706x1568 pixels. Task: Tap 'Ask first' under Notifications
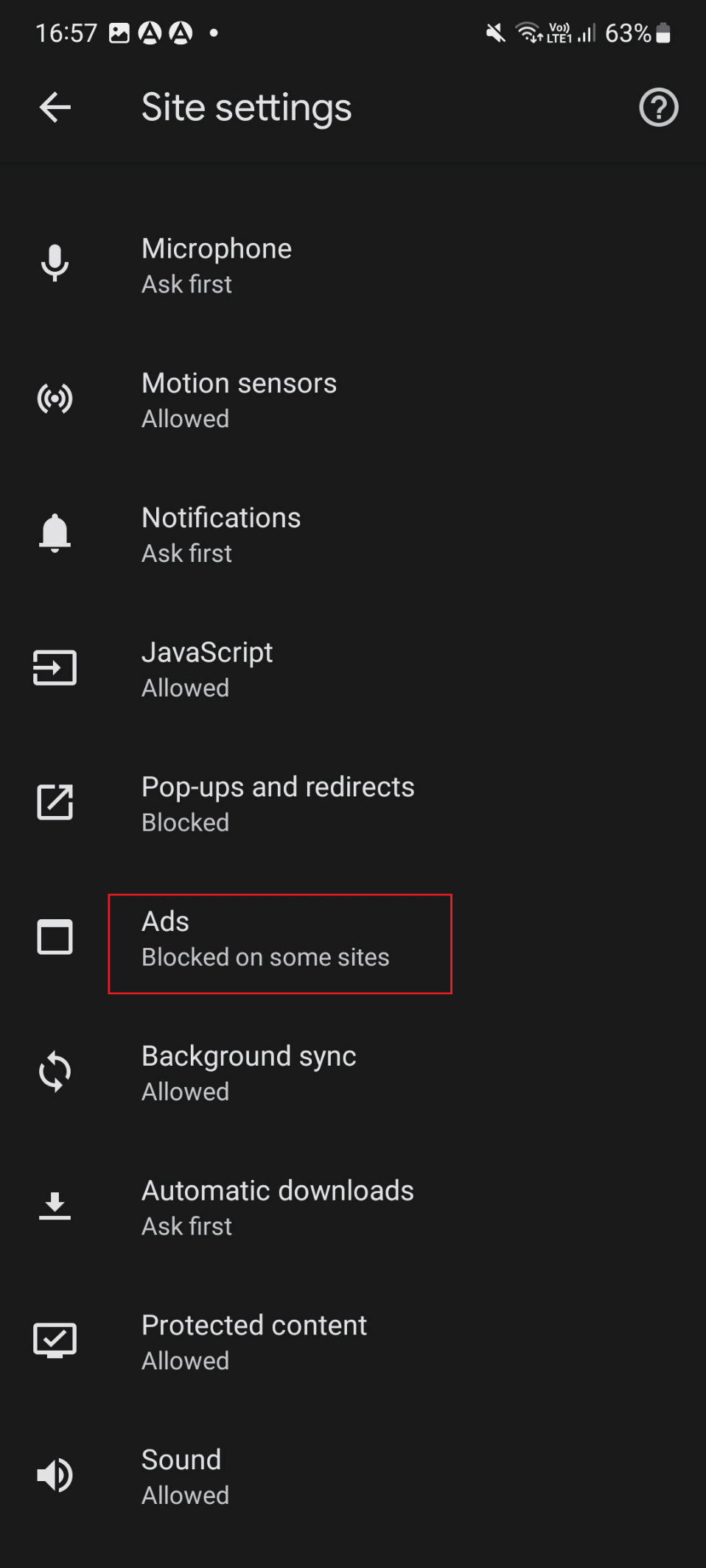click(x=187, y=553)
